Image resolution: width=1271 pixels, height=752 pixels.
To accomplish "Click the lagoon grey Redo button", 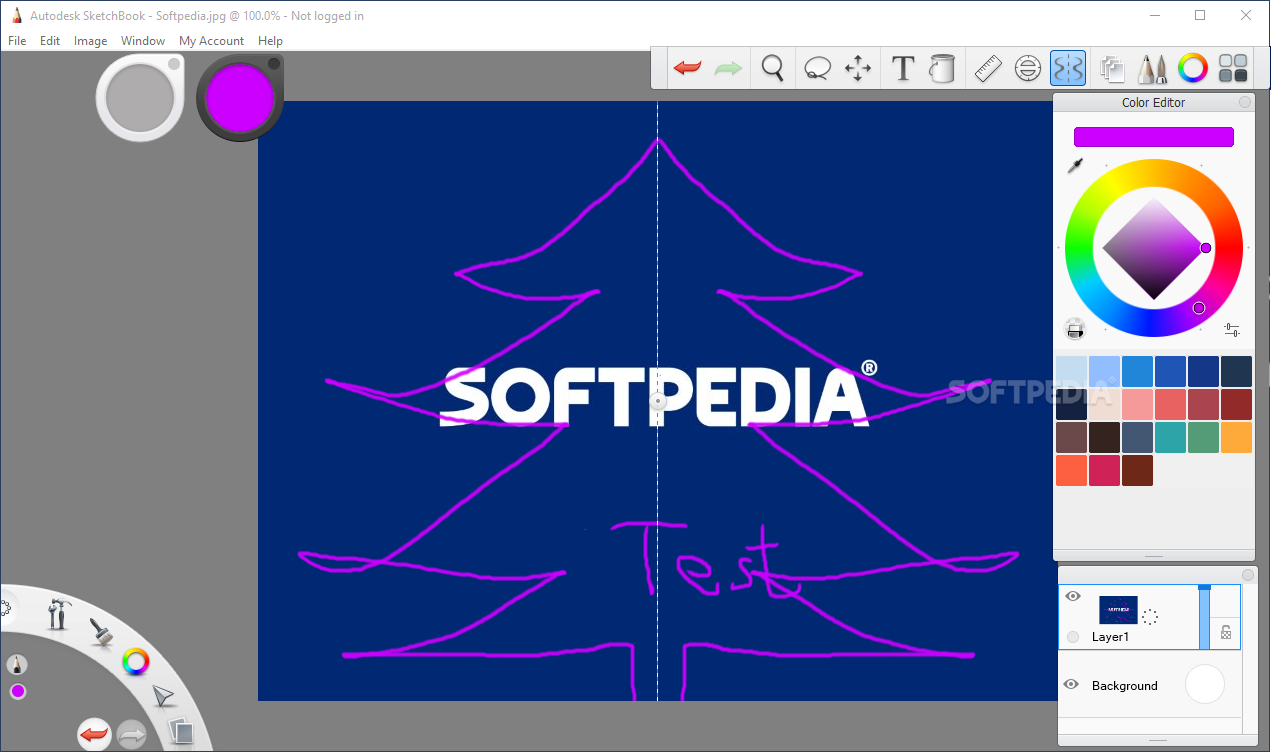I will [x=132, y=735].
